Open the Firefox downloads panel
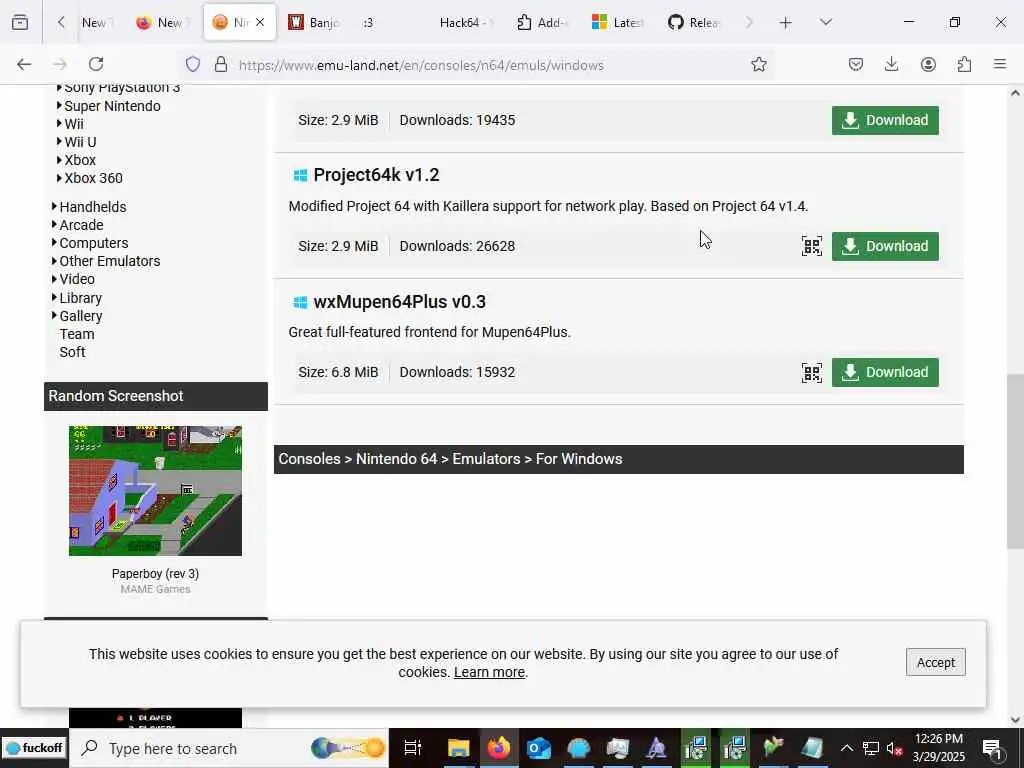This screenshot has height=768, width=1024. pyautogui.click(x=891, y=64)
